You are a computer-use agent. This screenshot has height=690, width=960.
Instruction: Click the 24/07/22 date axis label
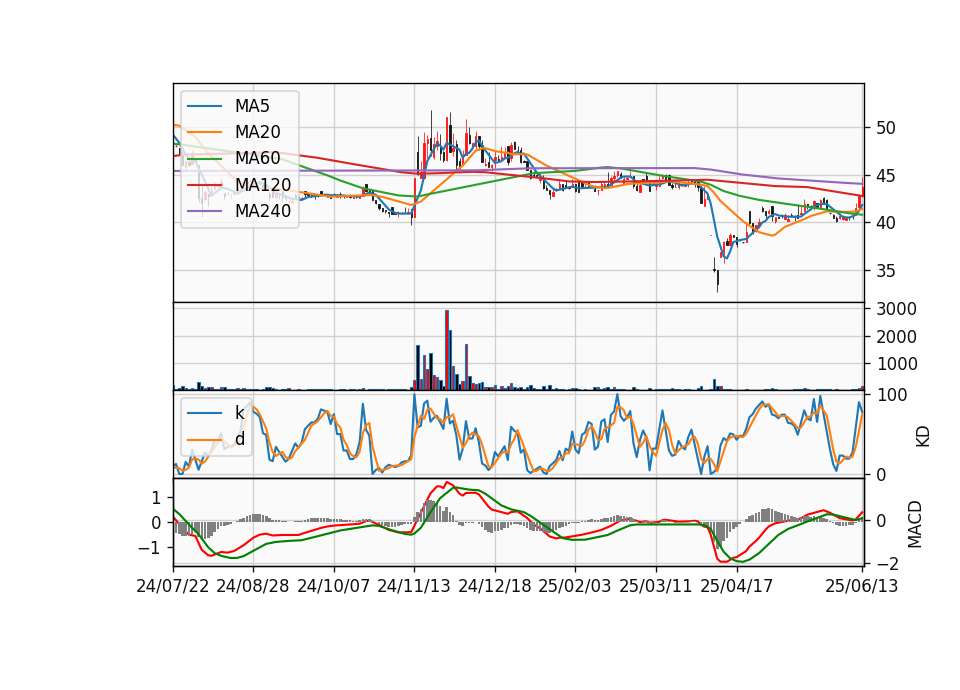173,586
